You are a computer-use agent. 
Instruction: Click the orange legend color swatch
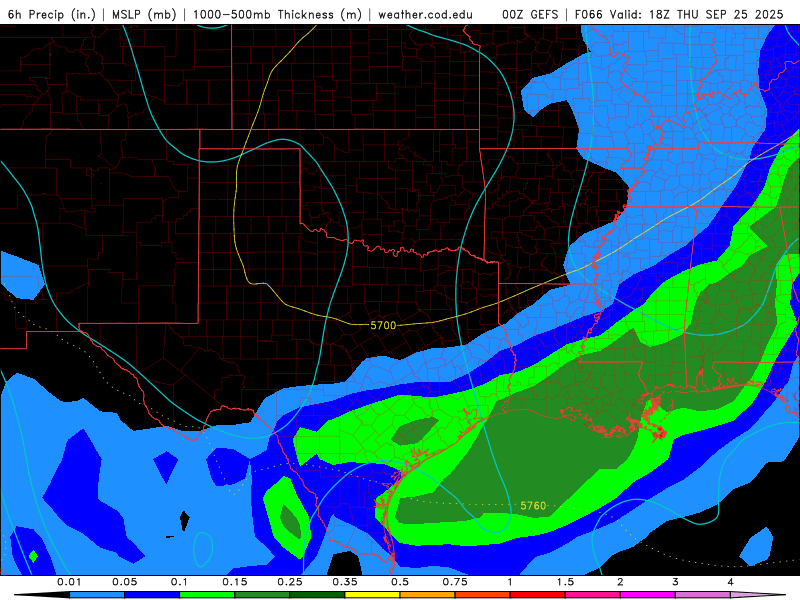coord(428,595)
